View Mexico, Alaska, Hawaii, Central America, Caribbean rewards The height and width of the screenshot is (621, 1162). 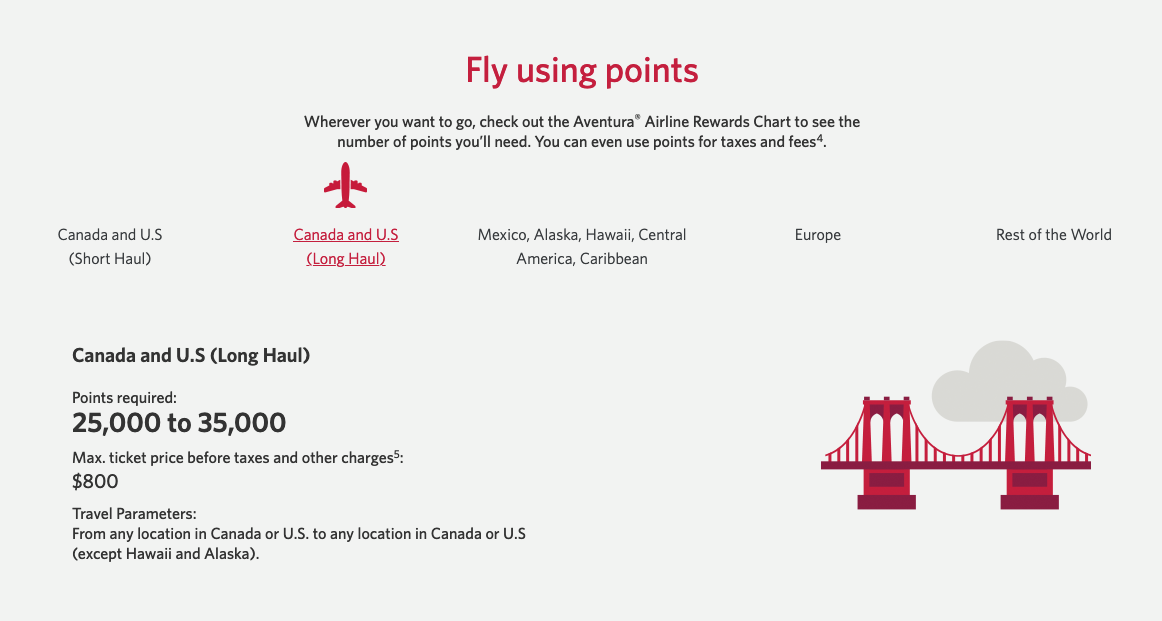pos(582,246)
